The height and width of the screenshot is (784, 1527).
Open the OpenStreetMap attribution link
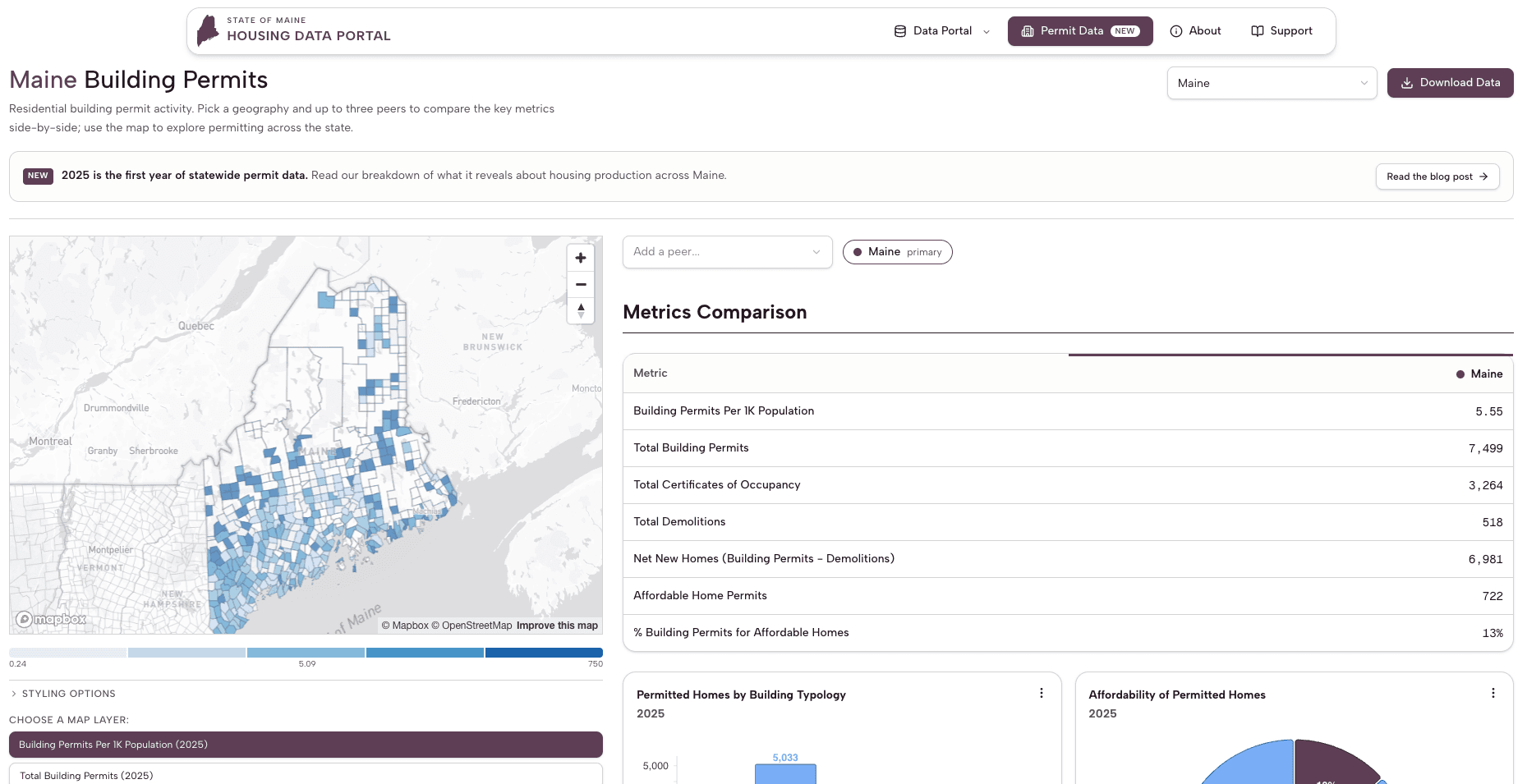click(x=471, y=626)
